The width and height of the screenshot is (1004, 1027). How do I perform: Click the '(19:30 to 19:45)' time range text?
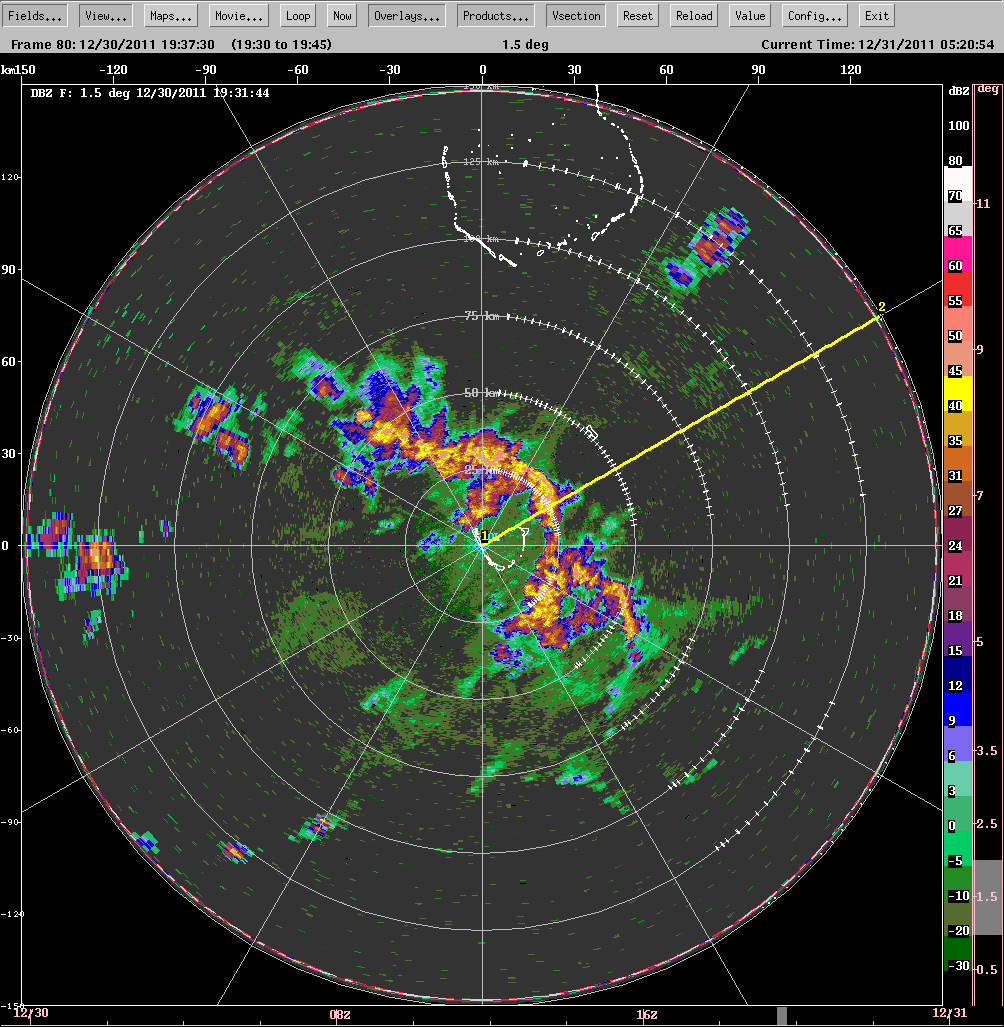pyautogui.click(x=282, y=45)
